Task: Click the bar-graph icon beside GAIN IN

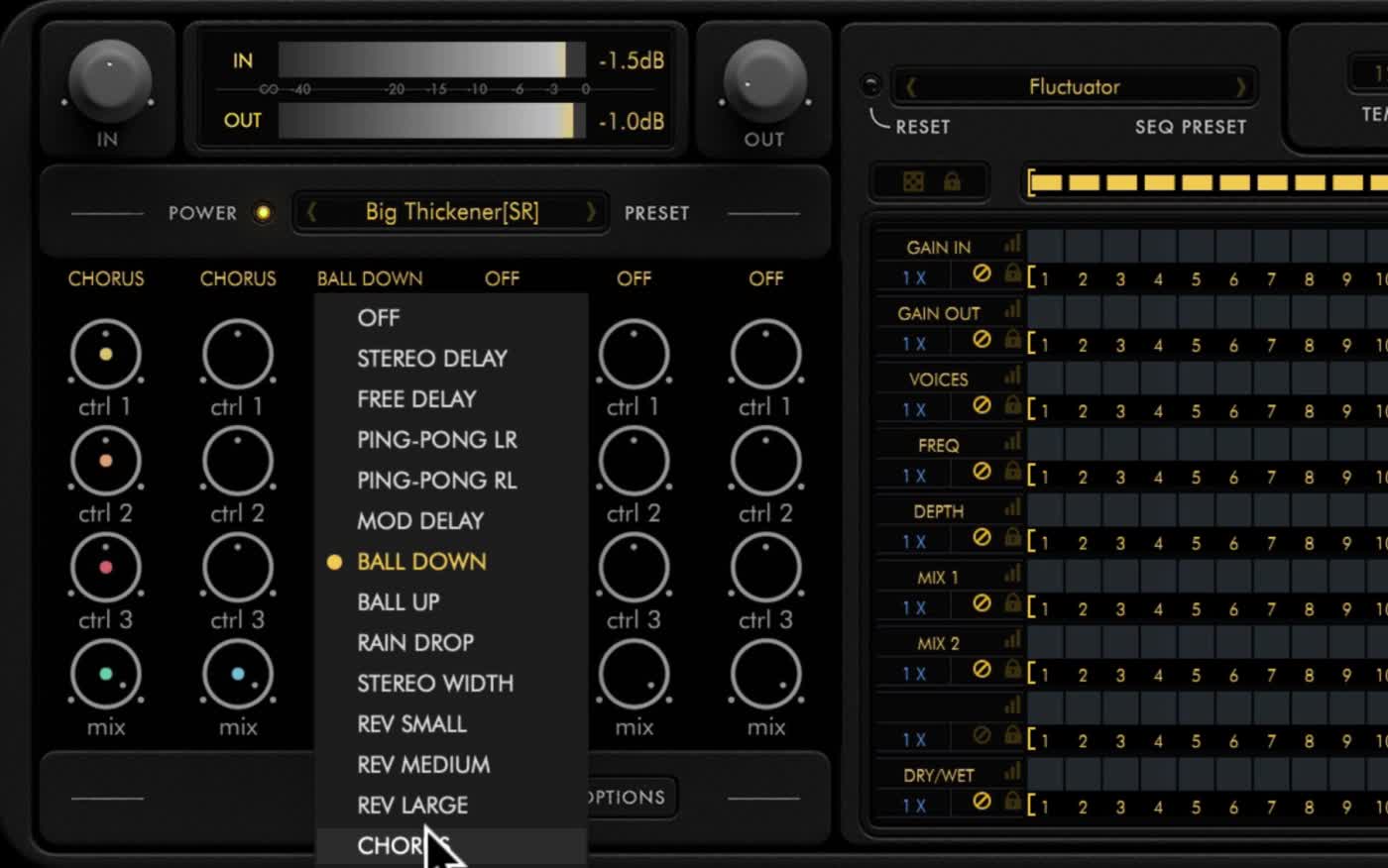Action: [x=1011, y=244]
